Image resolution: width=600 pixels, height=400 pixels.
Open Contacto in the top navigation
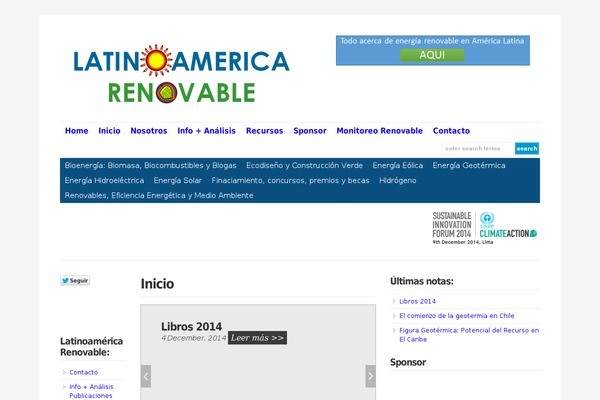click(x=451, y=131)
